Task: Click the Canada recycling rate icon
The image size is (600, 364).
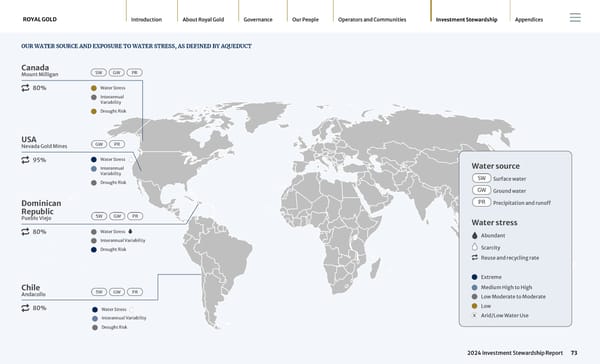Action: pos(25,88)
